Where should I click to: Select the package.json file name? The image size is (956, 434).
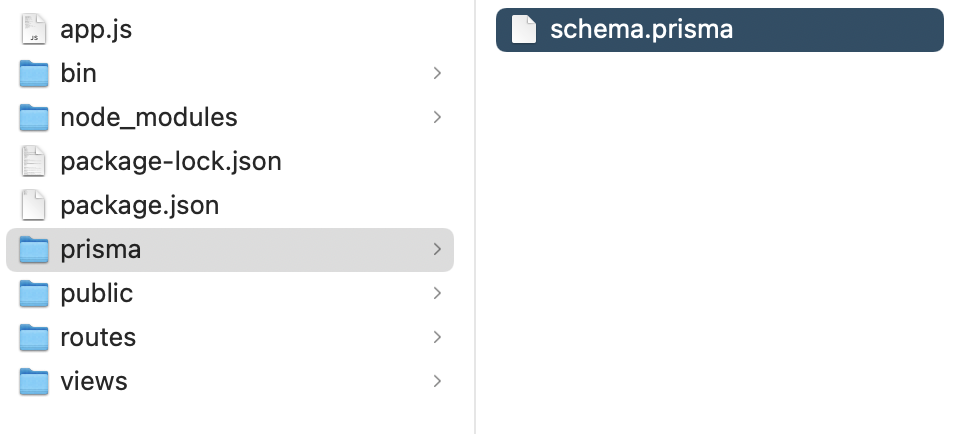(x=140, y=206)
